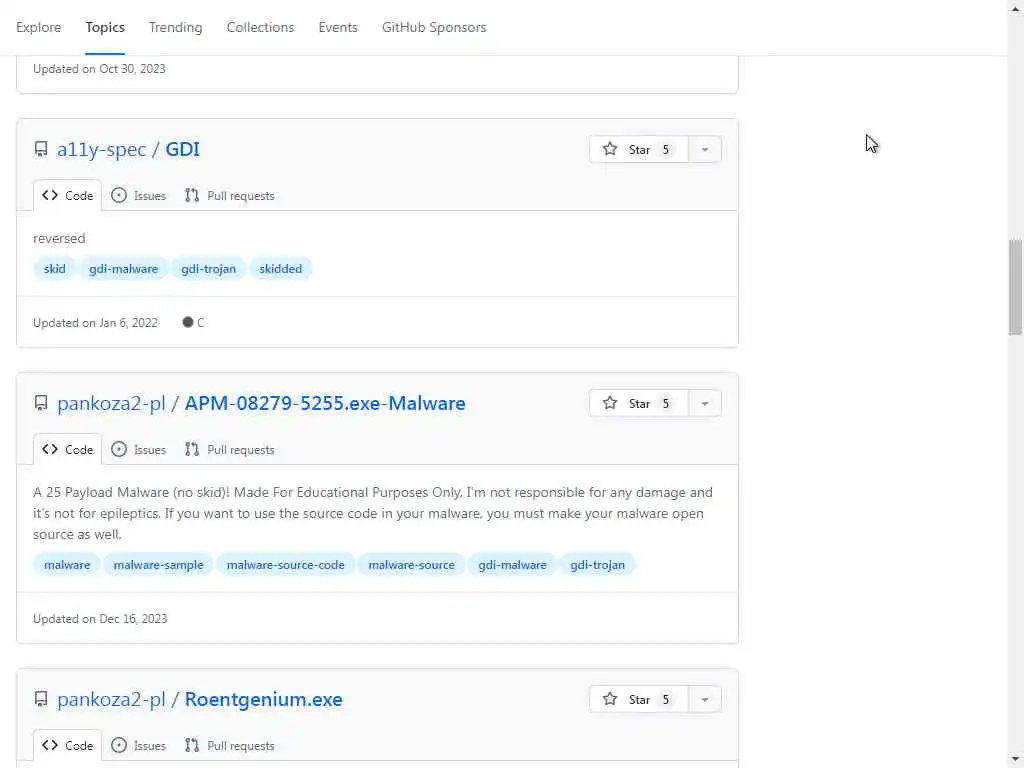Expand the star list dropdown for Roentgenium.exe
This screenshot has height=768, width=1024.
pos(705,699)
